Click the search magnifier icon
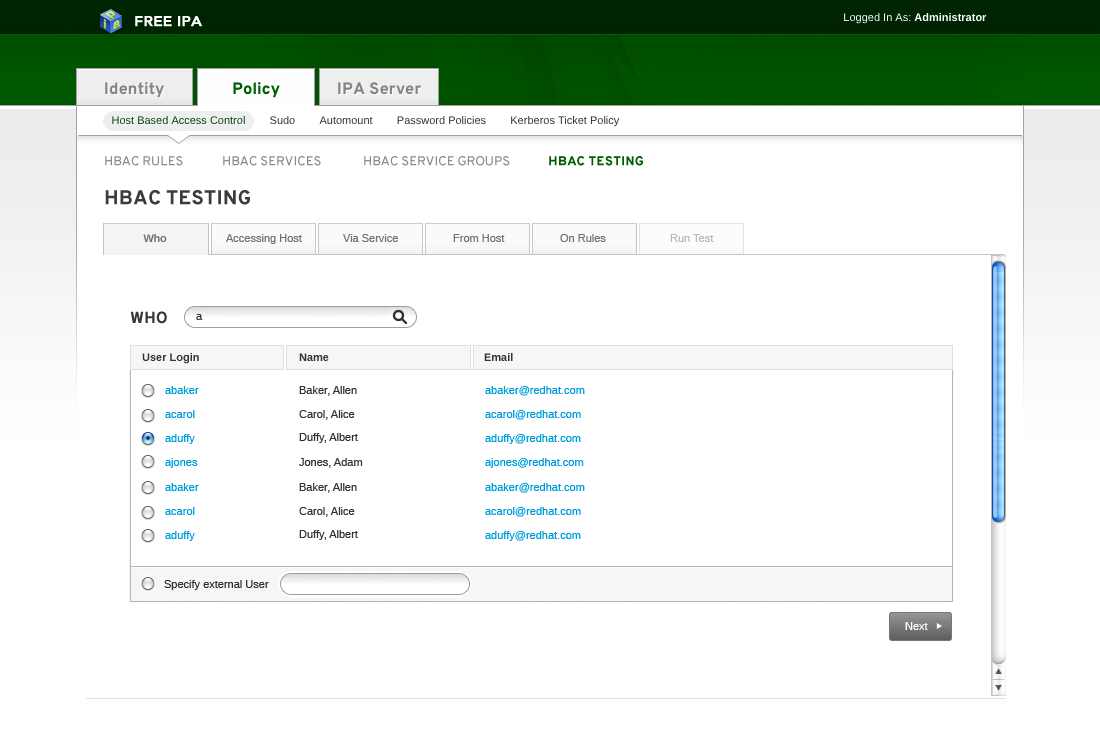Screen dimensions: 1100x750 (400, 317)
